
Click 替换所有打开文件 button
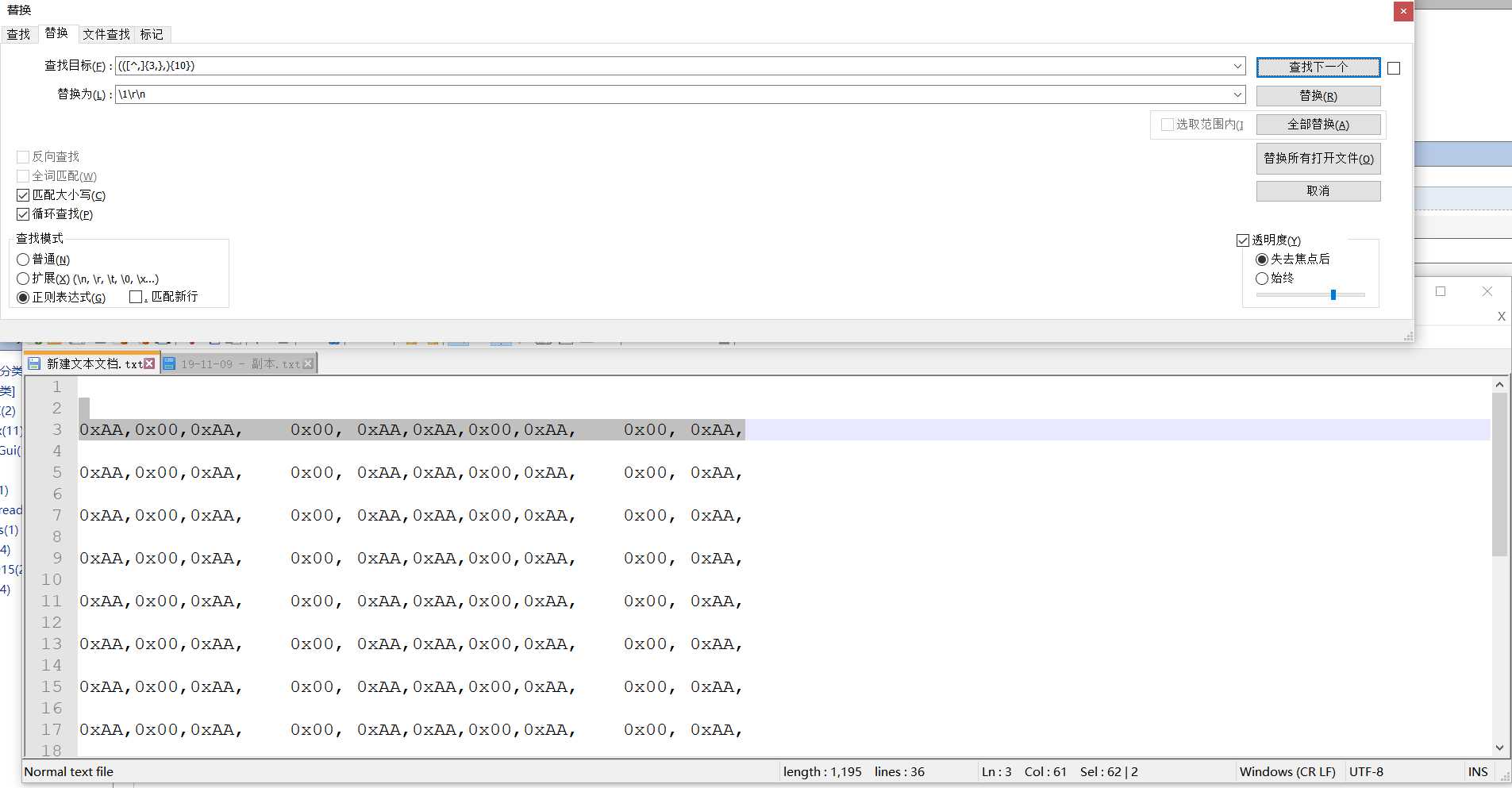coord(1318,159)
